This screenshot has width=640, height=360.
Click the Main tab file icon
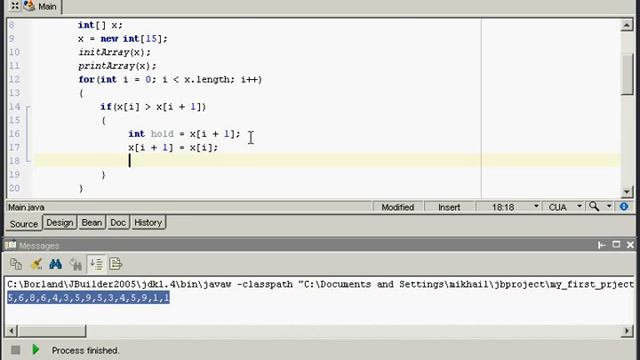click(29, 6)
